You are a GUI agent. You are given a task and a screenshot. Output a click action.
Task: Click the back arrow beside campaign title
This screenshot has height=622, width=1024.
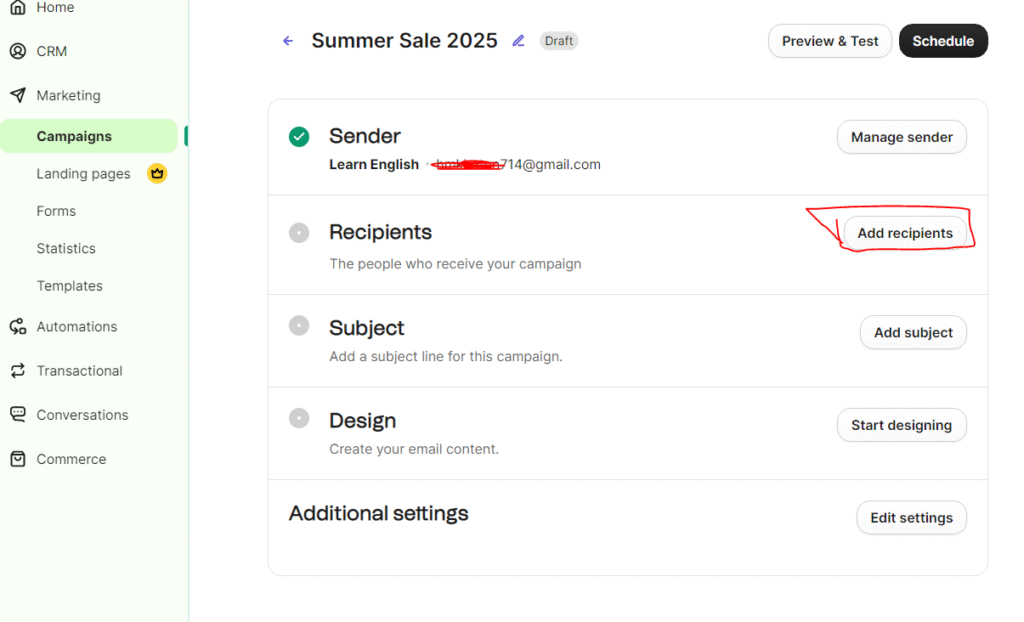(288, 41)
